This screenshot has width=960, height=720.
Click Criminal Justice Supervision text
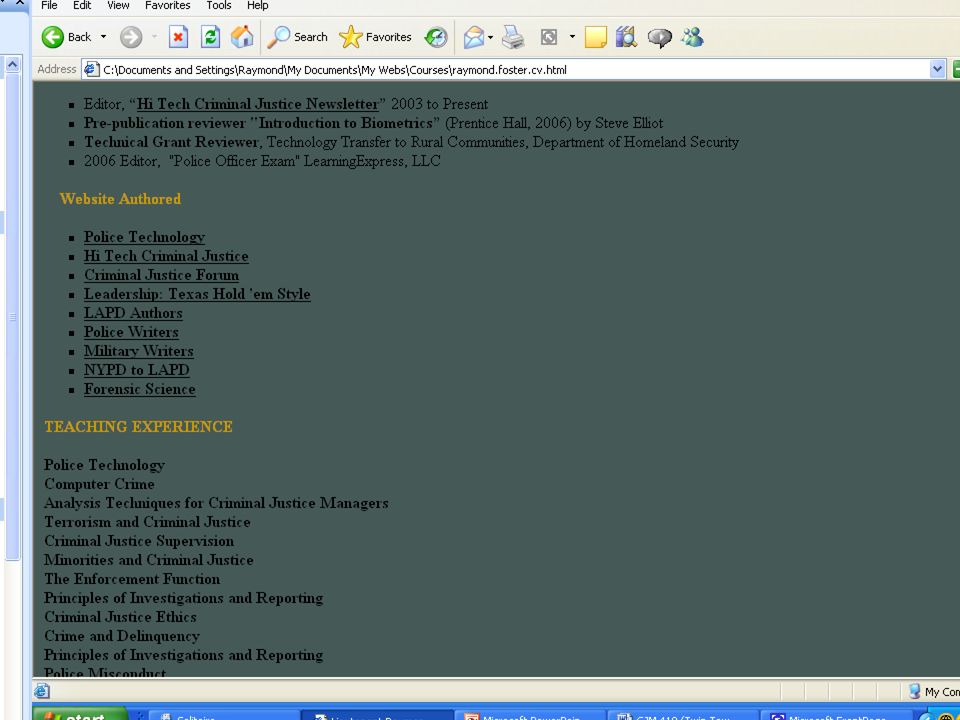(139, 541)
